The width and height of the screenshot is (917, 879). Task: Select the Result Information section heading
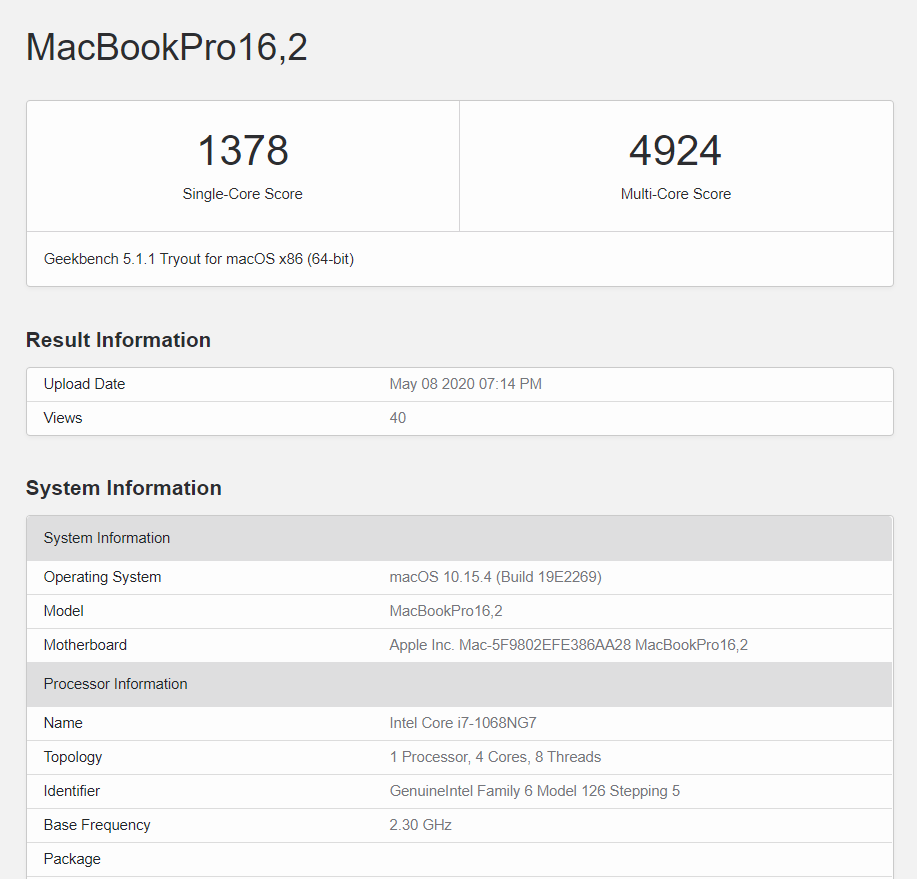pos(118,340)
